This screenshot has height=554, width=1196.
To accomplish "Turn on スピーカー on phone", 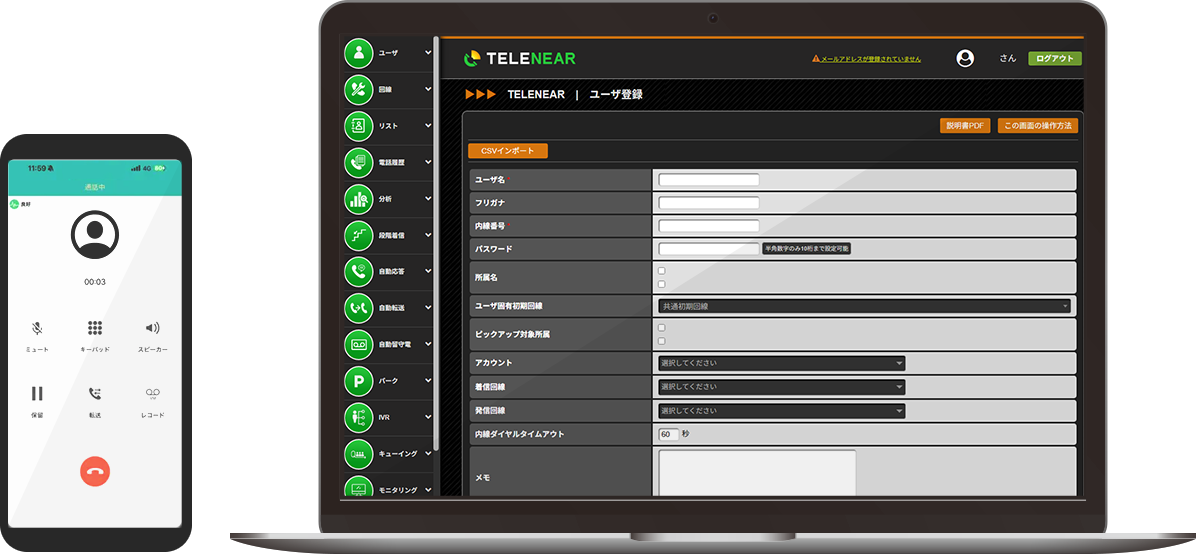I will coord(153,328).
